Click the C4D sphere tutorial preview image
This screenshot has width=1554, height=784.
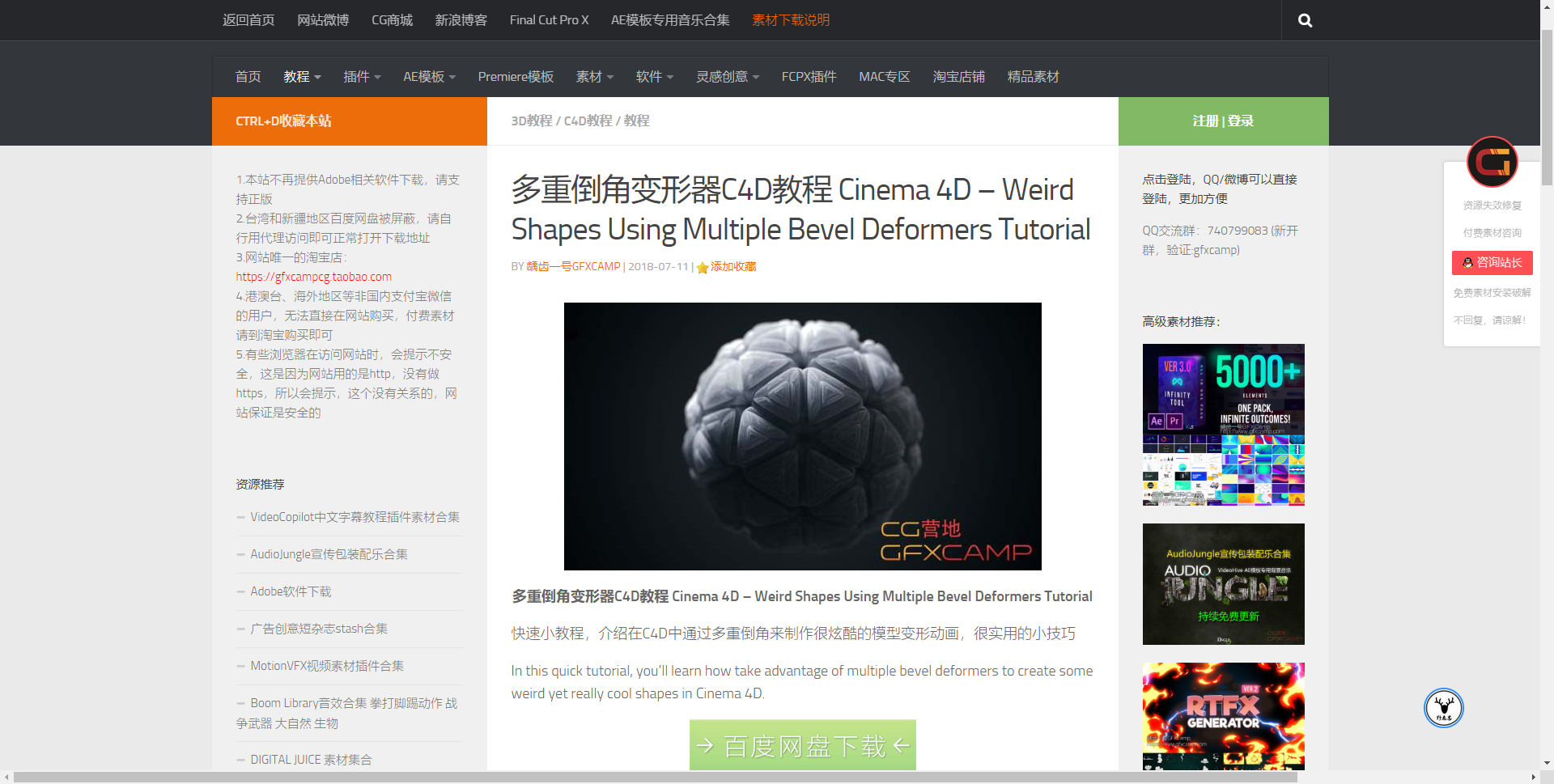click(x=802, y=436)
